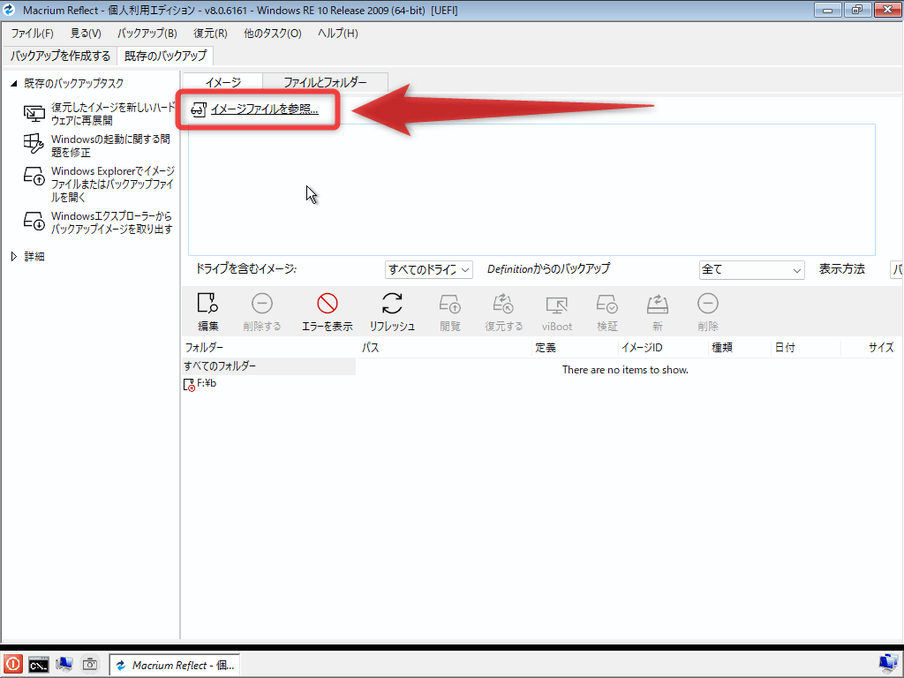Click the イメージファイルを参照 link
Screen dimensions: 904x678
click(x=264, y=109)
